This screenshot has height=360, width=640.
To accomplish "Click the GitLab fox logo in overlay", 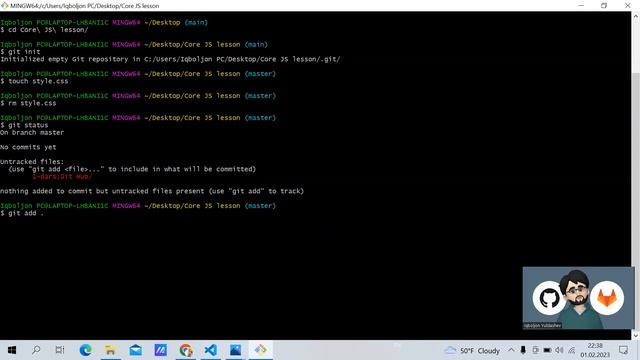I will pos(607,298).
